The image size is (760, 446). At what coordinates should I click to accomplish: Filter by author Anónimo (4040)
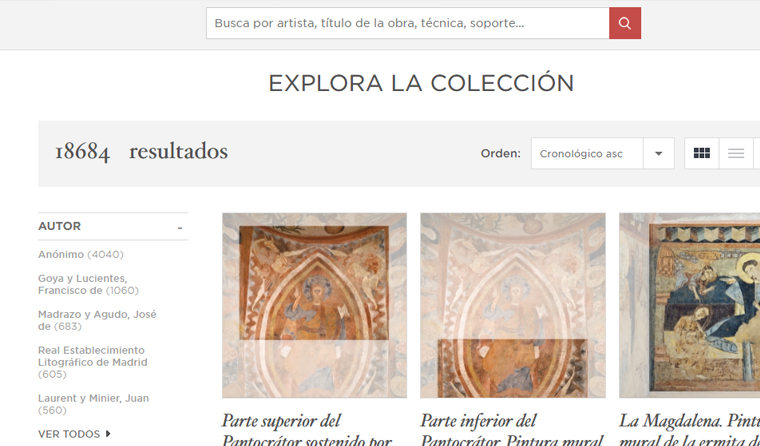(x=81, y=254)
